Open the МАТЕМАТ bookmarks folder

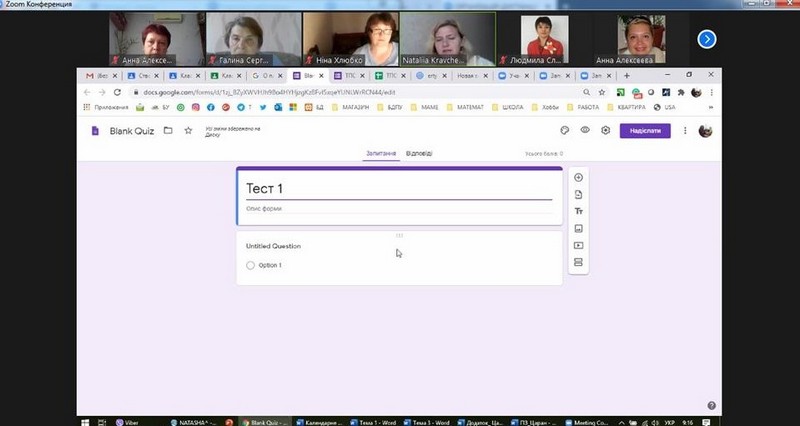coord(465,107)
